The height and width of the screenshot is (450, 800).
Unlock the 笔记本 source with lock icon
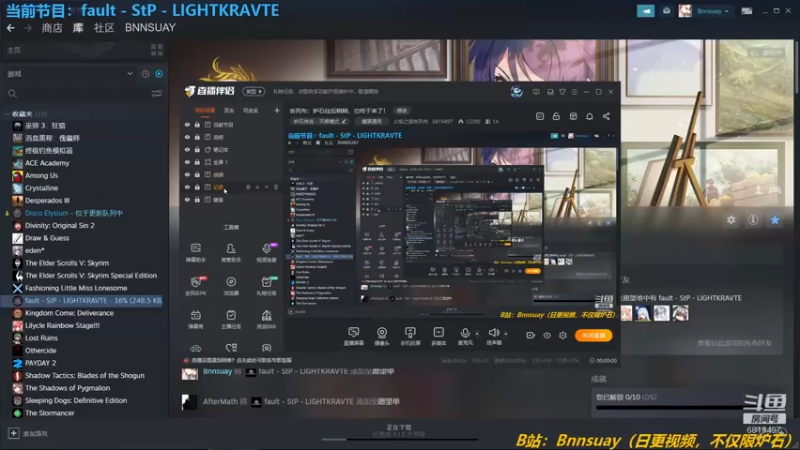[197, 149]
